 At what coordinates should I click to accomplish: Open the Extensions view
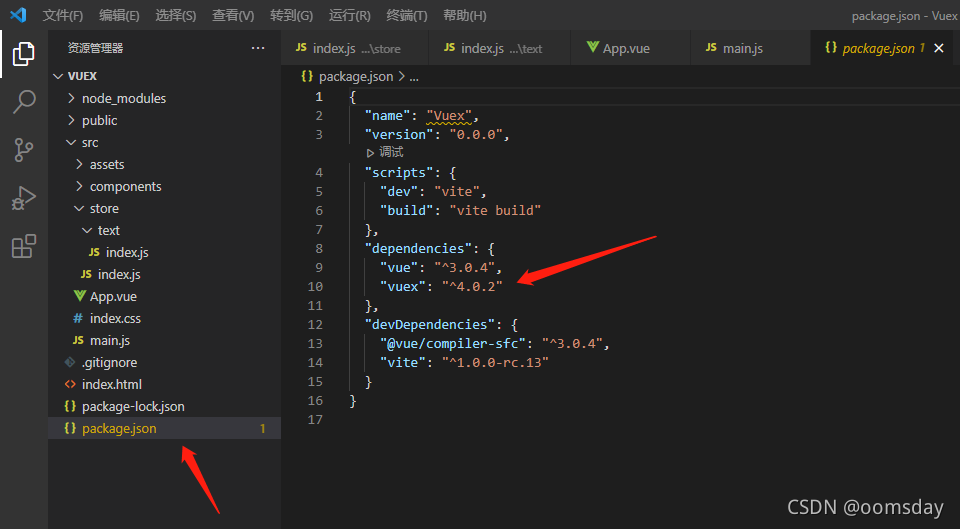pyautogui.click(x=23, y=246)
